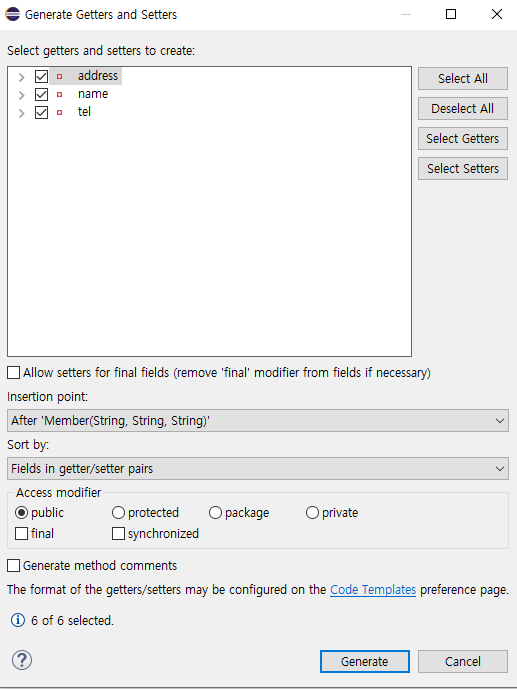This screenshot has width=517, height=689.
Task: Enable 'Allow setters for final fields'
Action: click(x=14, y=373)
